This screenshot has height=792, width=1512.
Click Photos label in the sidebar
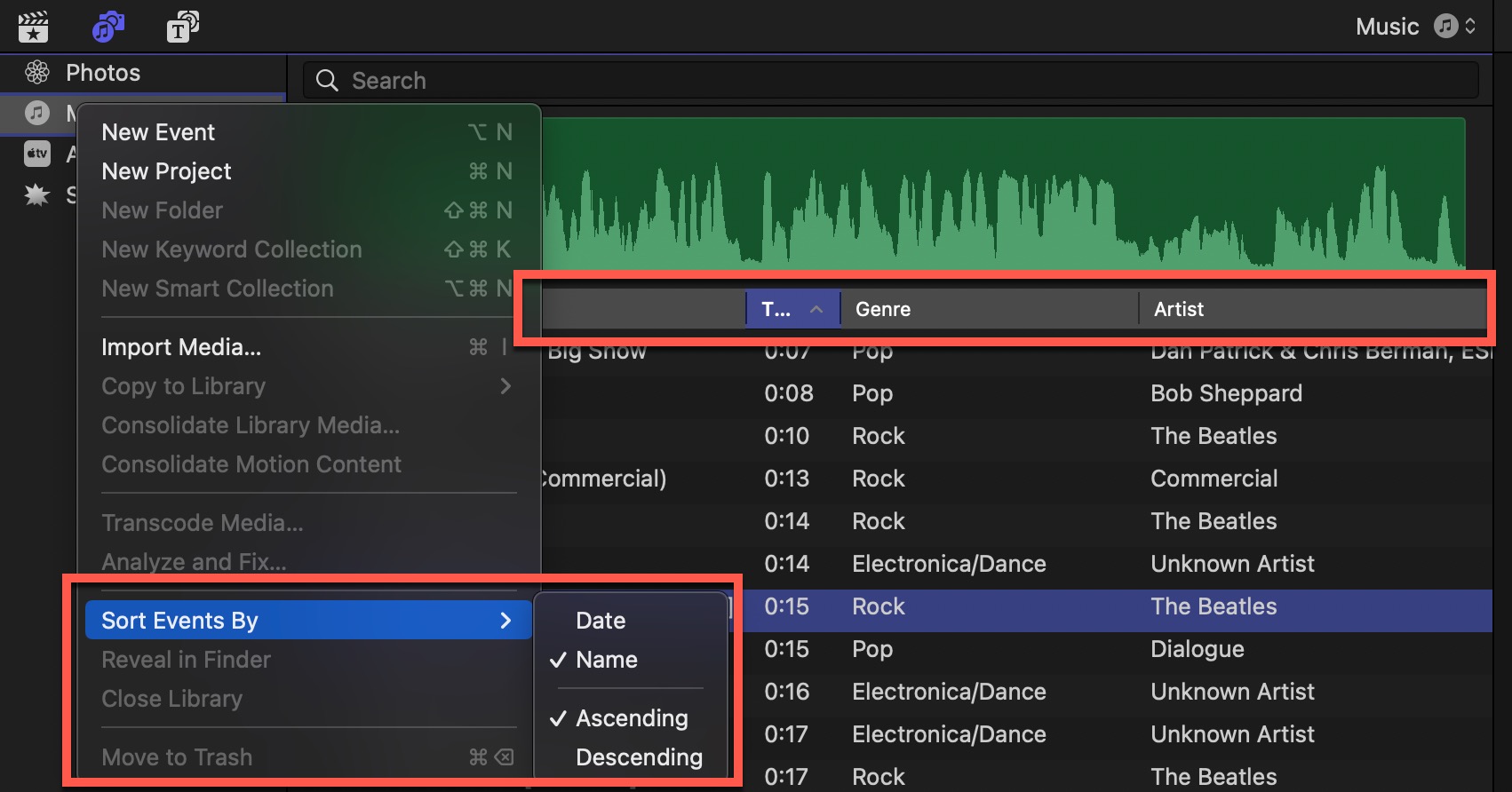coord(103,73)
